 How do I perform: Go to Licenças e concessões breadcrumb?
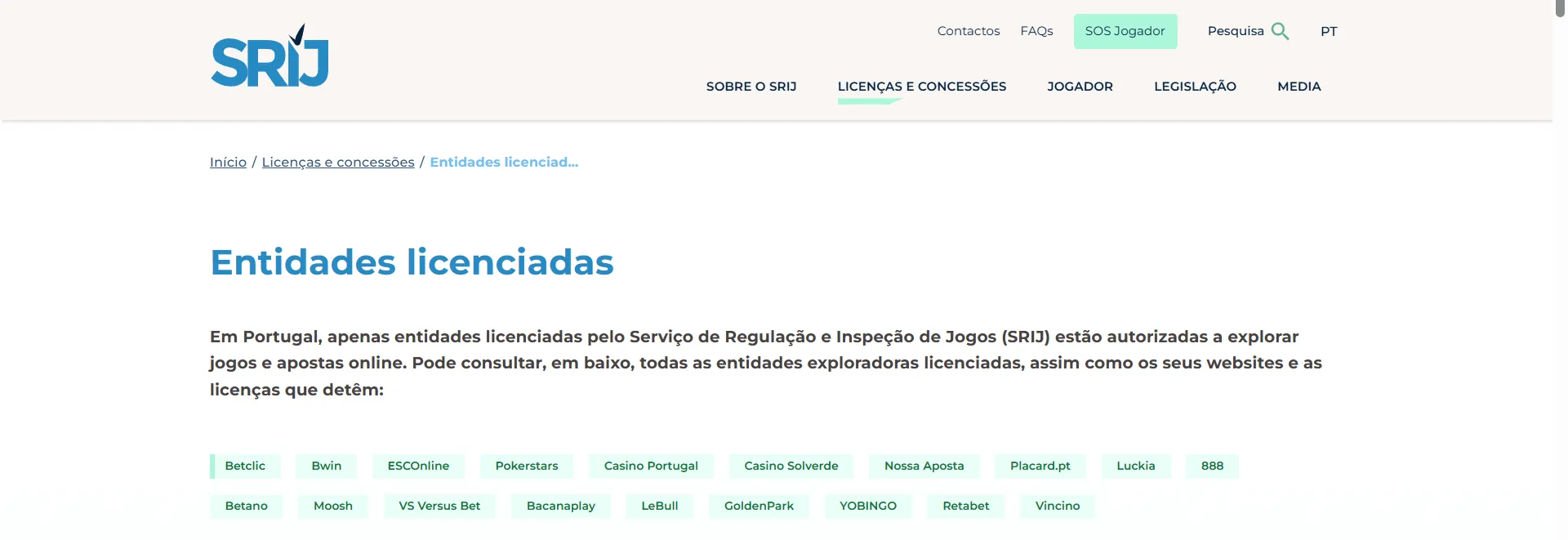338,162
